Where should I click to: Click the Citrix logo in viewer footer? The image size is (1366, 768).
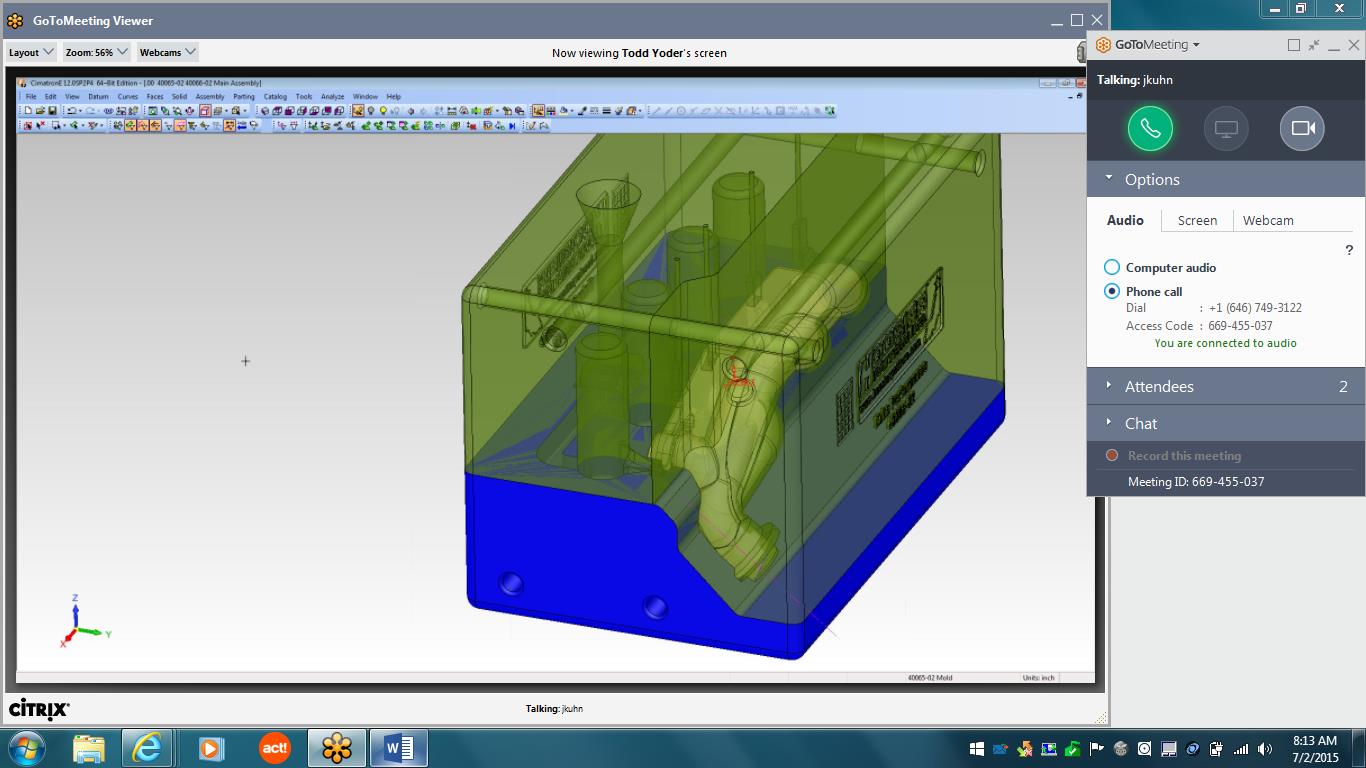click(39, 709)
